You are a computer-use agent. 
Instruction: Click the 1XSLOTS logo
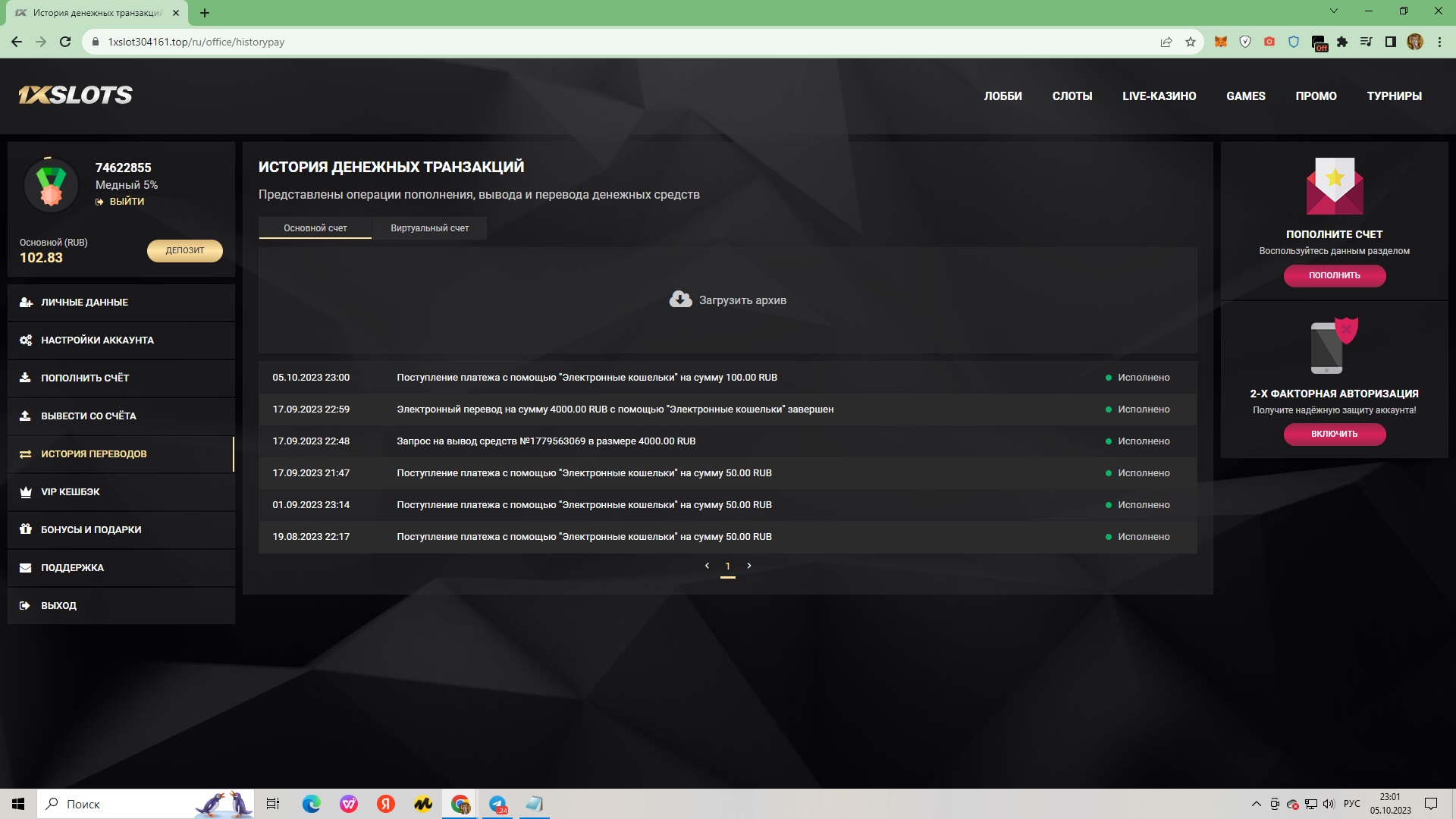75,95
